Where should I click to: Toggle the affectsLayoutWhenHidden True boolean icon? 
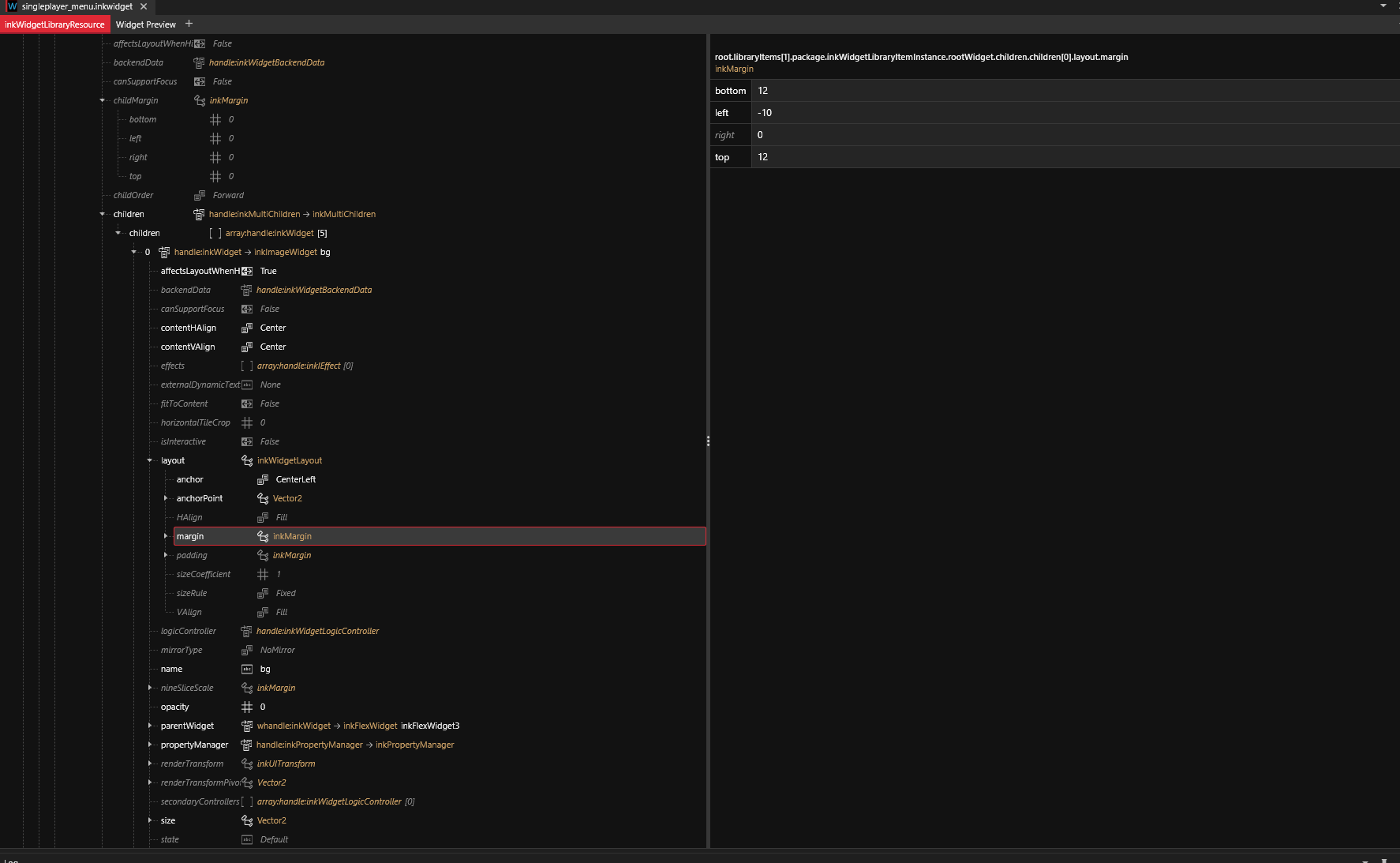tap(247, 271)
